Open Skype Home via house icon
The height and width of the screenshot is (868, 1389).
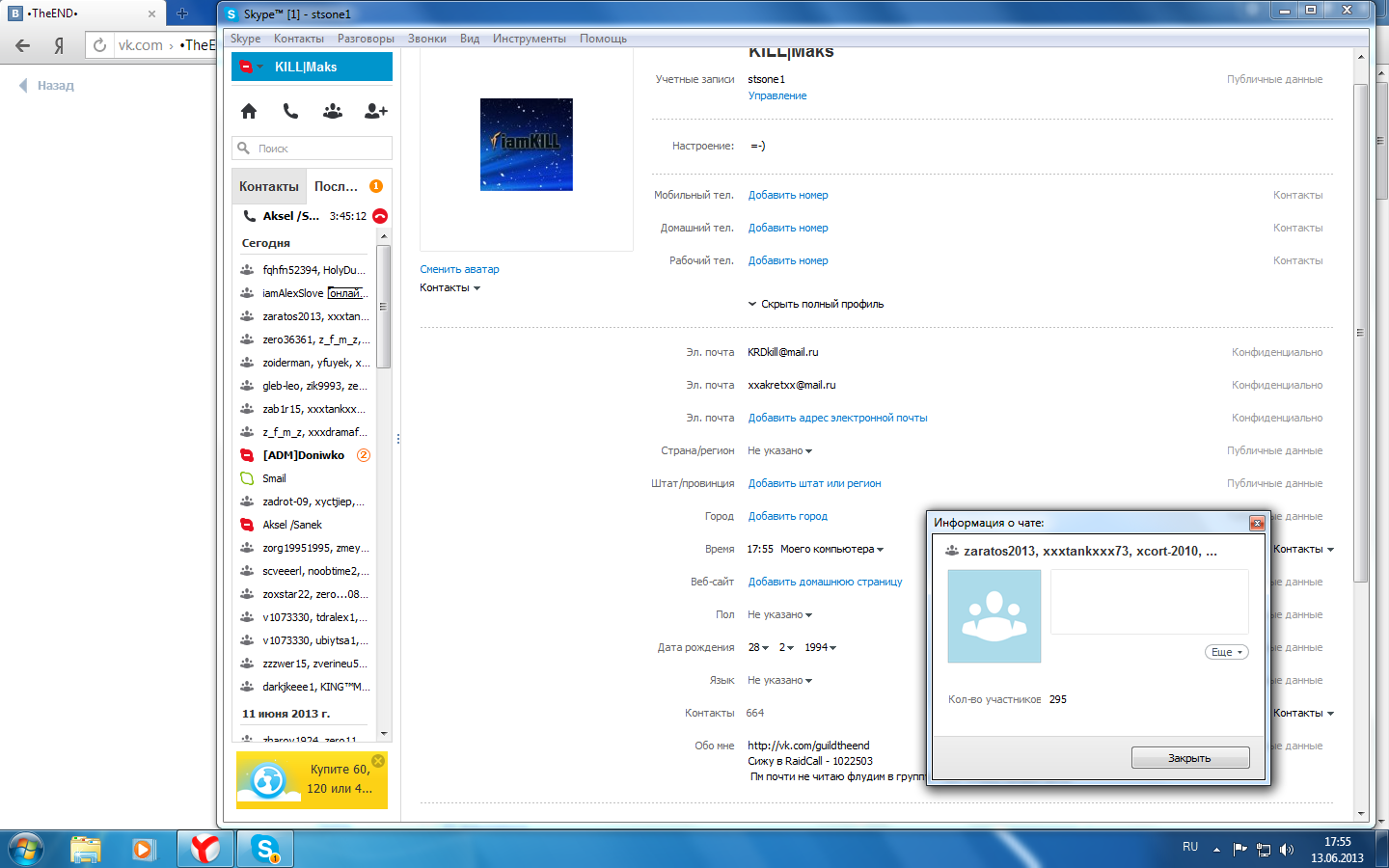[x=249, y=111]
